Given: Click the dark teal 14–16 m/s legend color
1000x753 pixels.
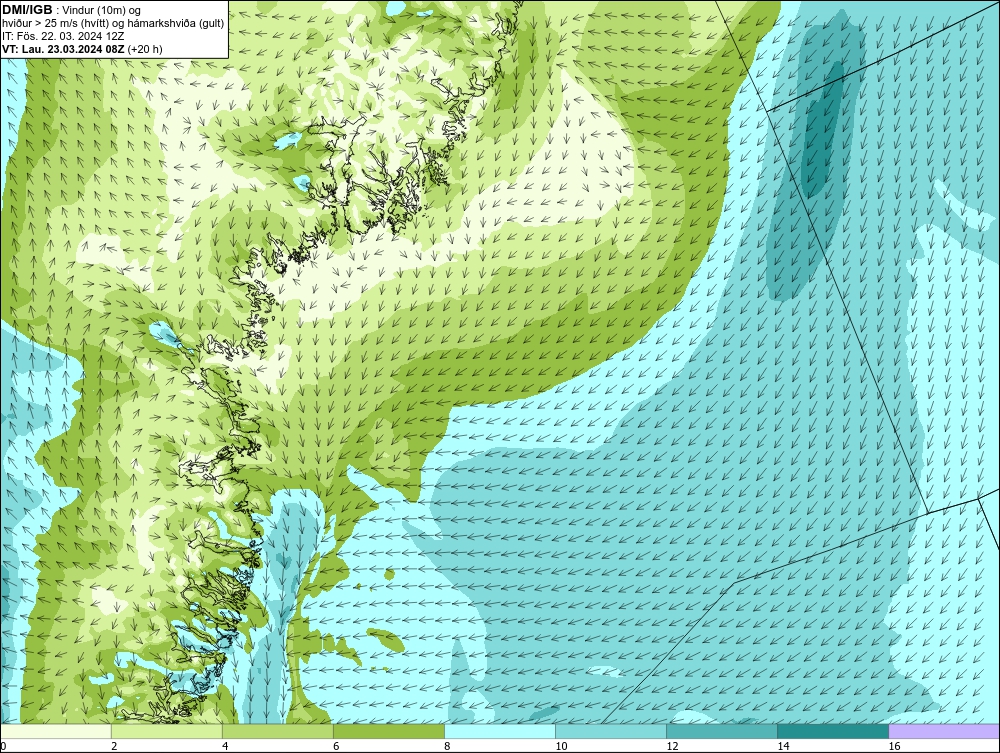Looking at the screenshot, I should click(x=832, y=731).
